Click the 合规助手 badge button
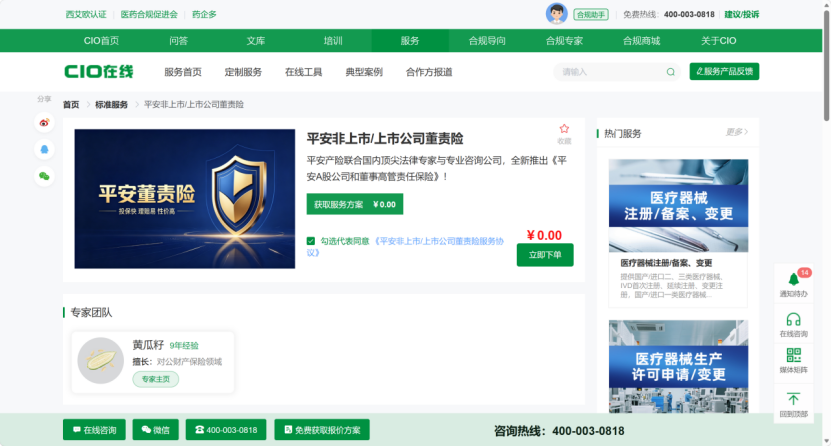The image size is (832, 446). pos(591,14)
